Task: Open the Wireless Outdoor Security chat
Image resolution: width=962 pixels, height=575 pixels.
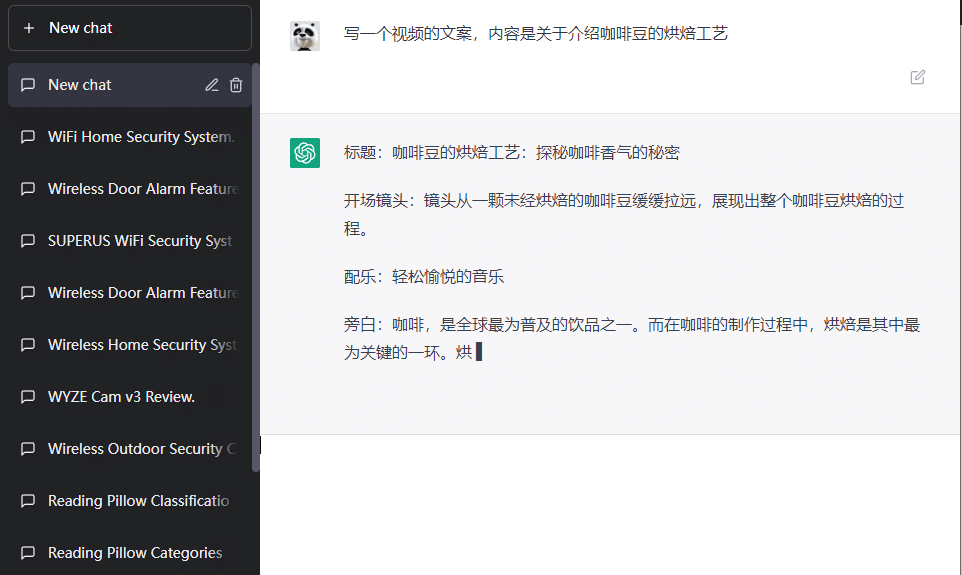Action: tap(129, 449)
